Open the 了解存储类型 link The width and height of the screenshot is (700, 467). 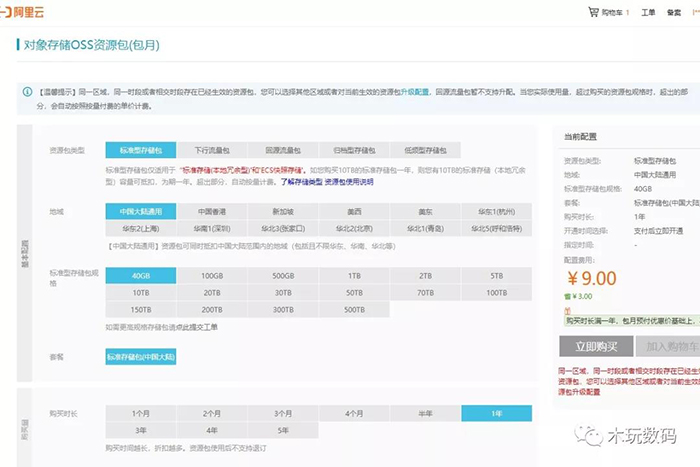(301, 182)
